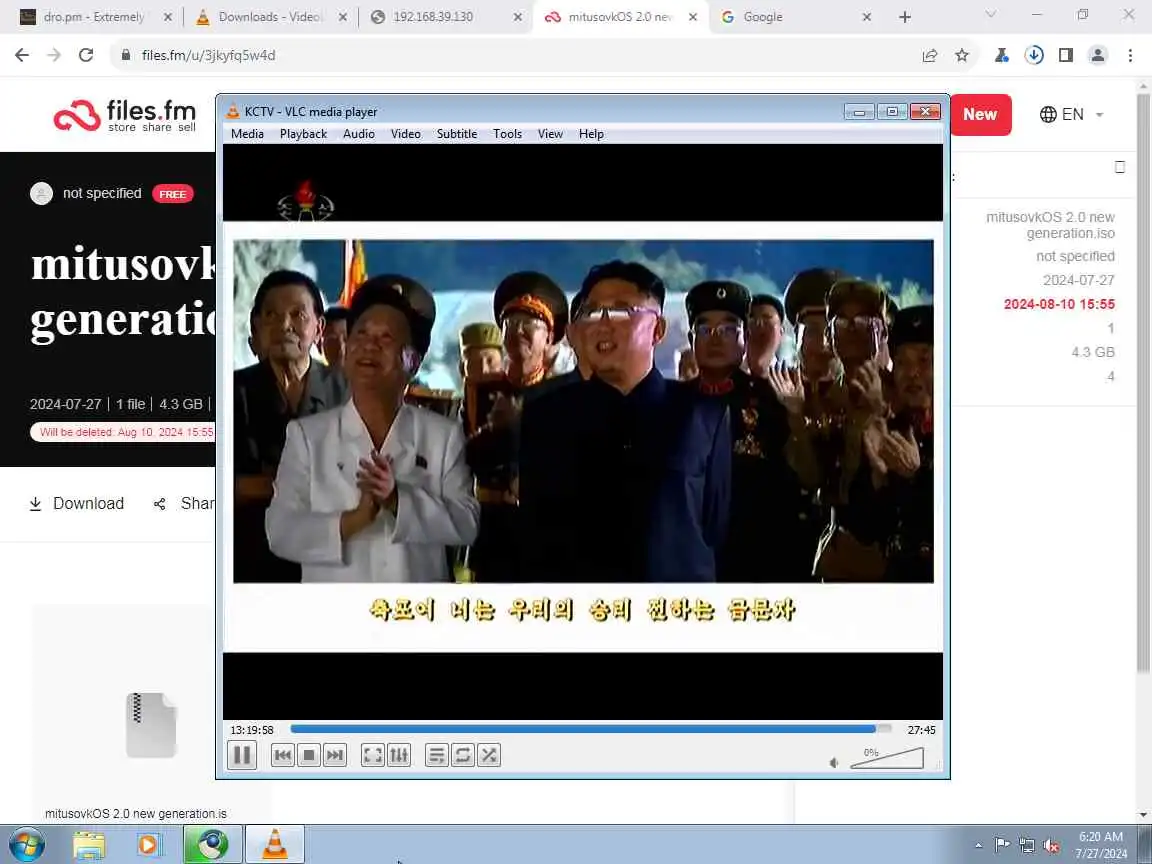Toggle VLC loop mode

(x=463, y=755)
